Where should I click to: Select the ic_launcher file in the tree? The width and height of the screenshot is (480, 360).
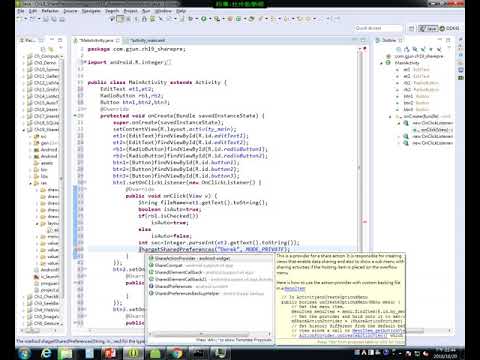46,277
